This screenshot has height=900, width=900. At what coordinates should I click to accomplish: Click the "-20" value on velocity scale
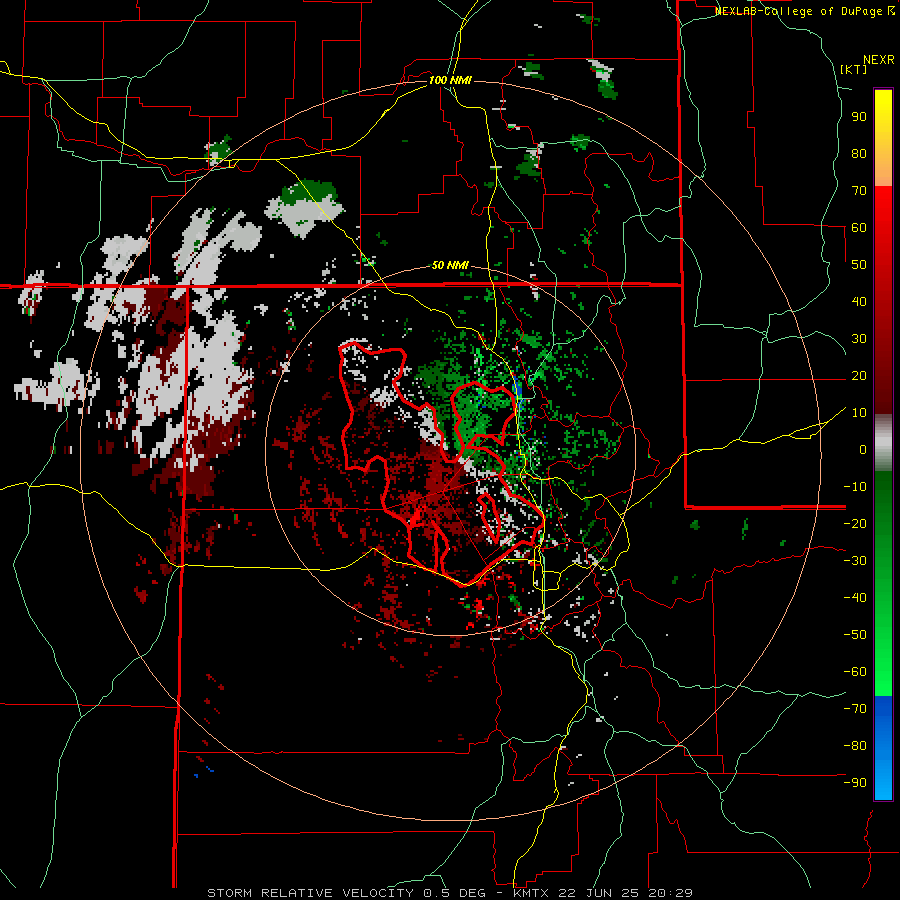tap(855, 524)
